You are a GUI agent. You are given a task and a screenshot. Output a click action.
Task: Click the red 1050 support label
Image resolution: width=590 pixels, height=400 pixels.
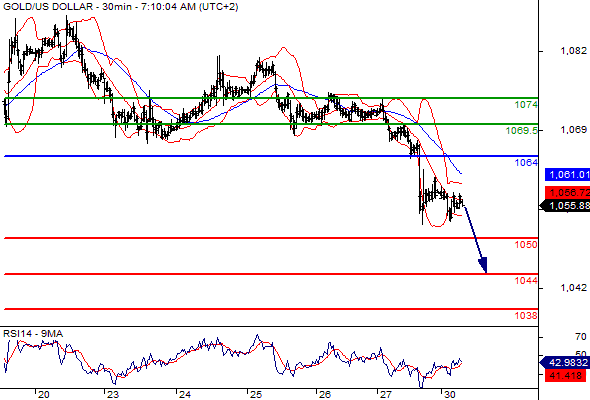click(526, 245)
